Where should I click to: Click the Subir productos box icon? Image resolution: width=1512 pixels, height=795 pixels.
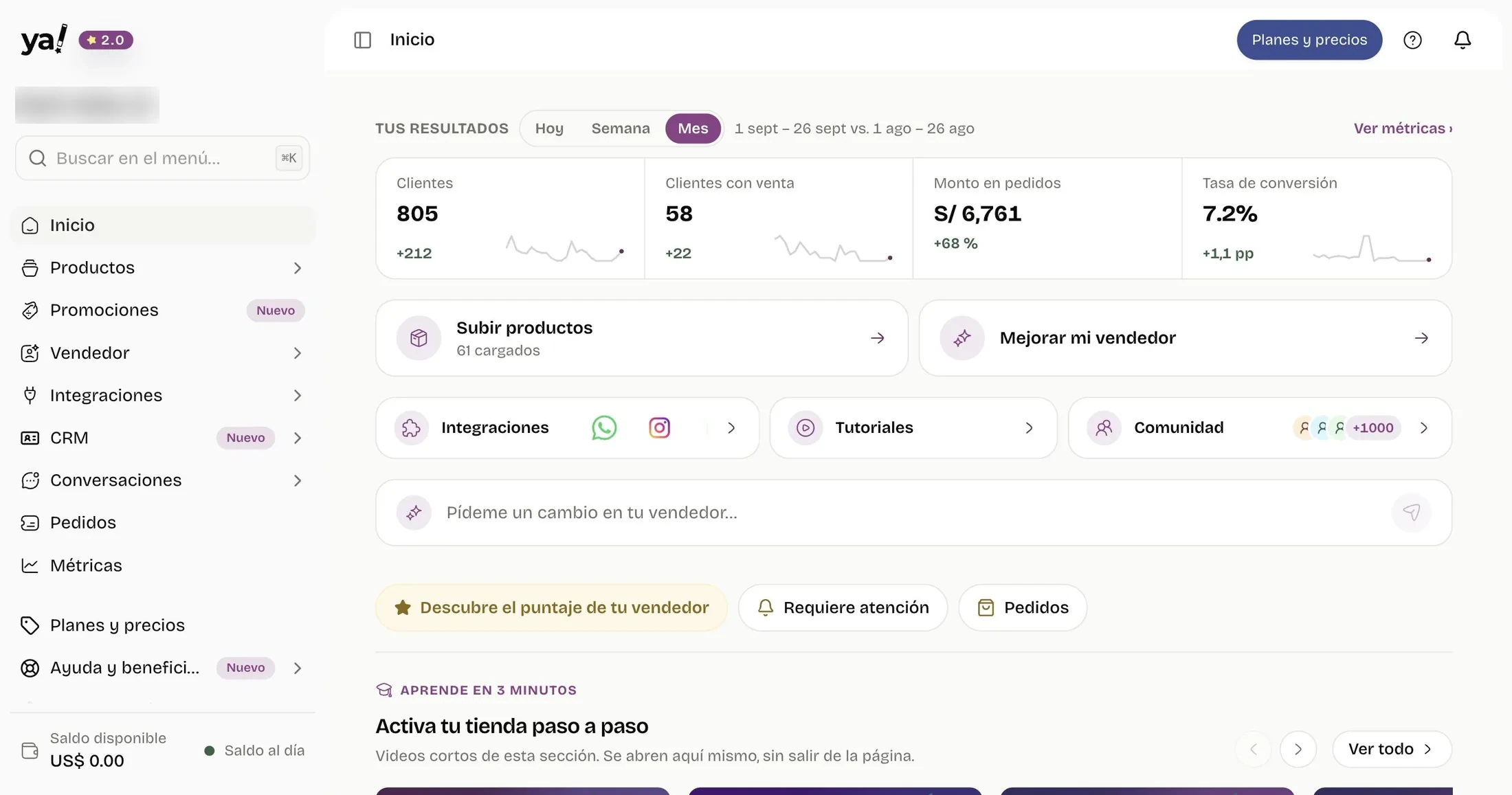coord(419,337)
